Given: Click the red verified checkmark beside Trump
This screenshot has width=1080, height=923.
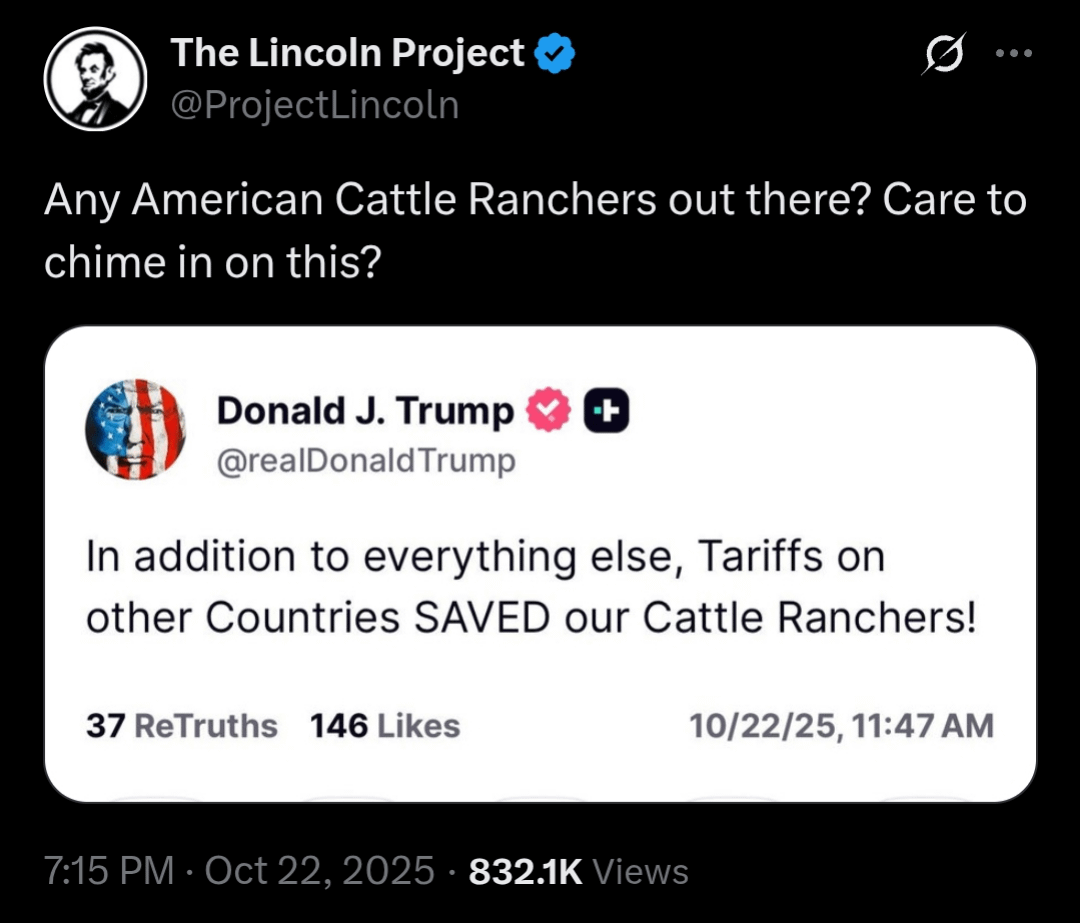Looking at the screenshot, I should 547,411.
